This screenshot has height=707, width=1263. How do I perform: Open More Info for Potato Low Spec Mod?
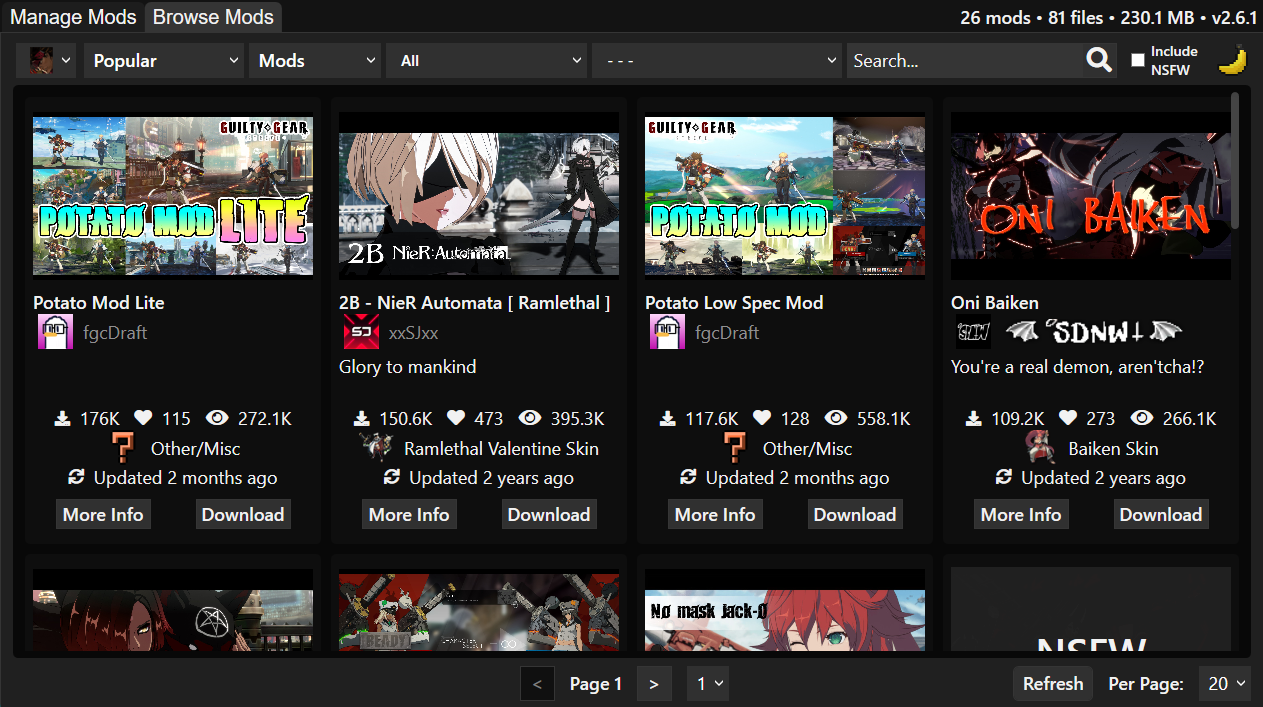[715, 515]
